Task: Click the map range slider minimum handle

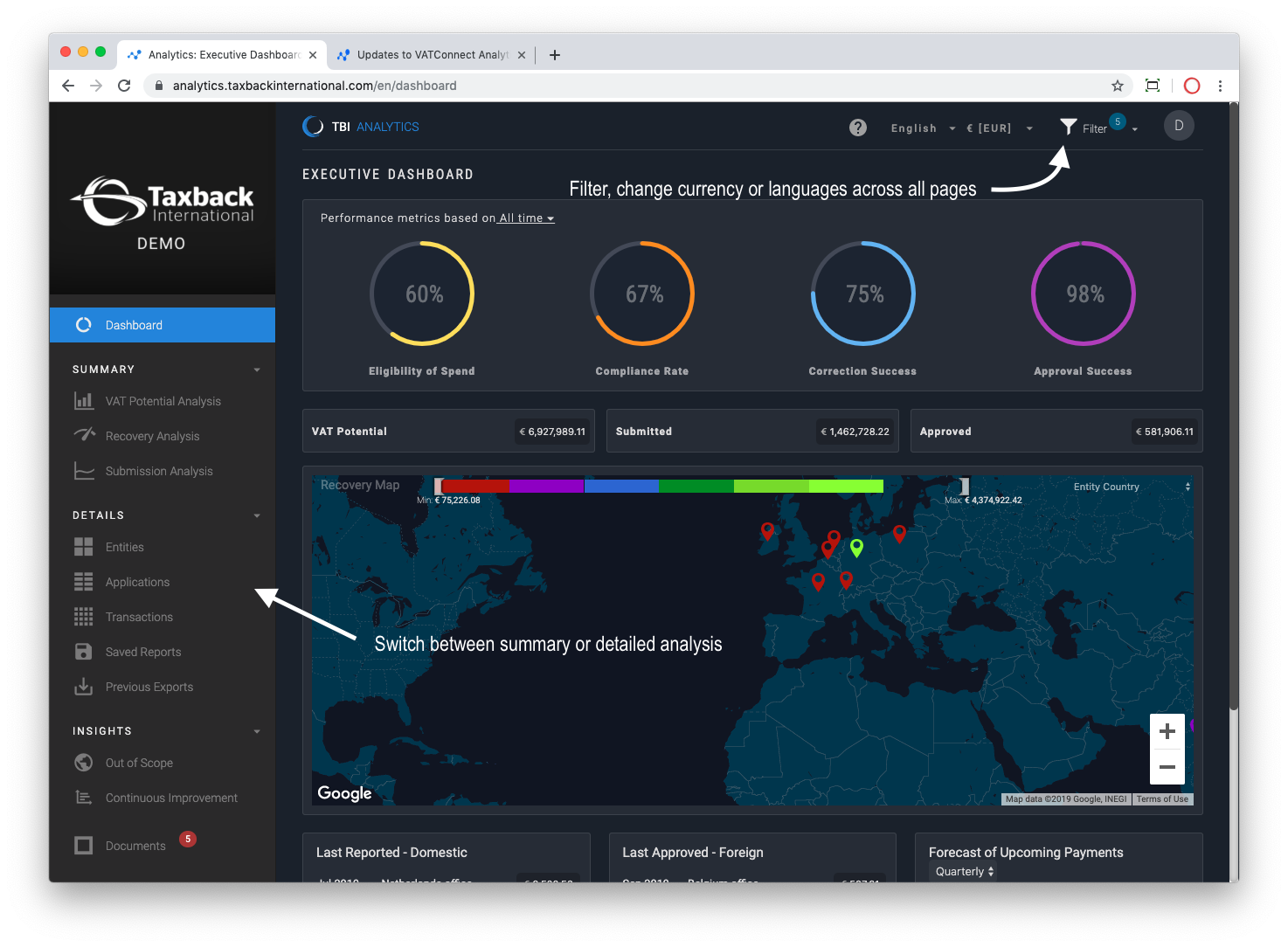Action: click(x=439, y=486)
